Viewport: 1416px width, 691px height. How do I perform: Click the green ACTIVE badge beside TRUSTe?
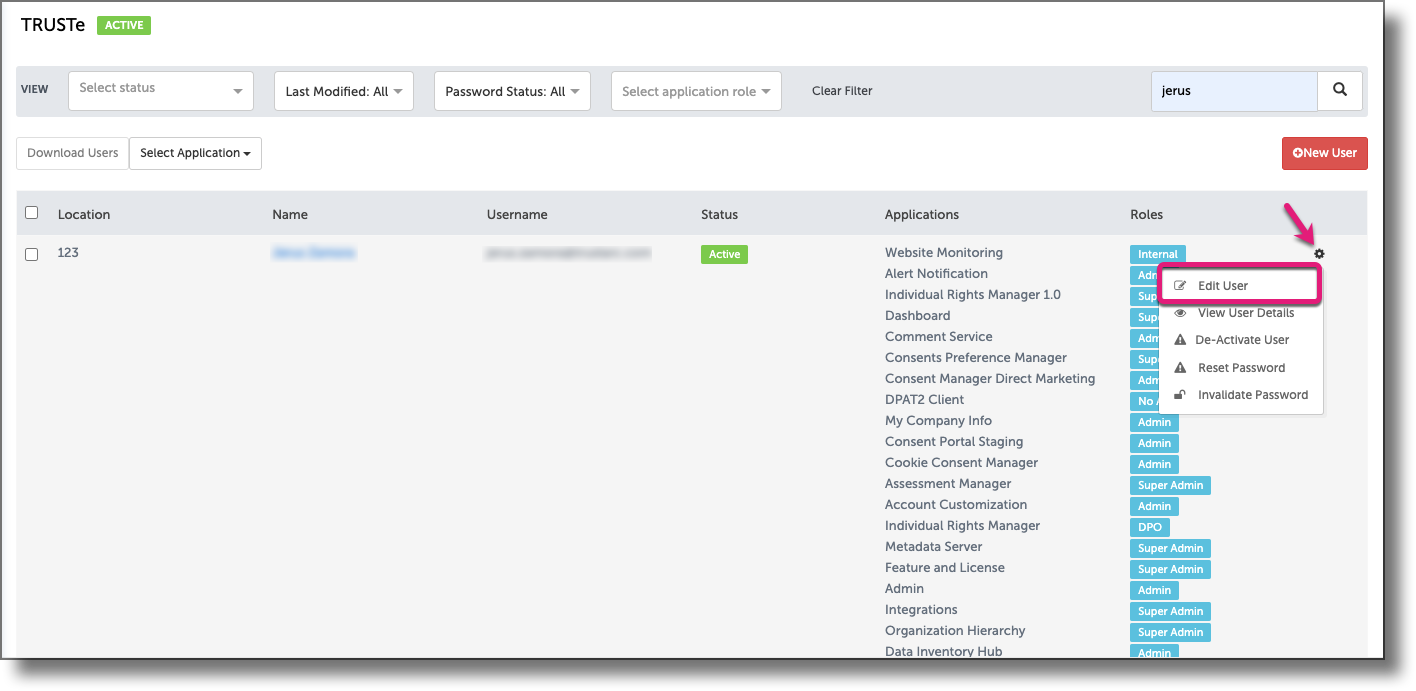[x=124, y=25]
